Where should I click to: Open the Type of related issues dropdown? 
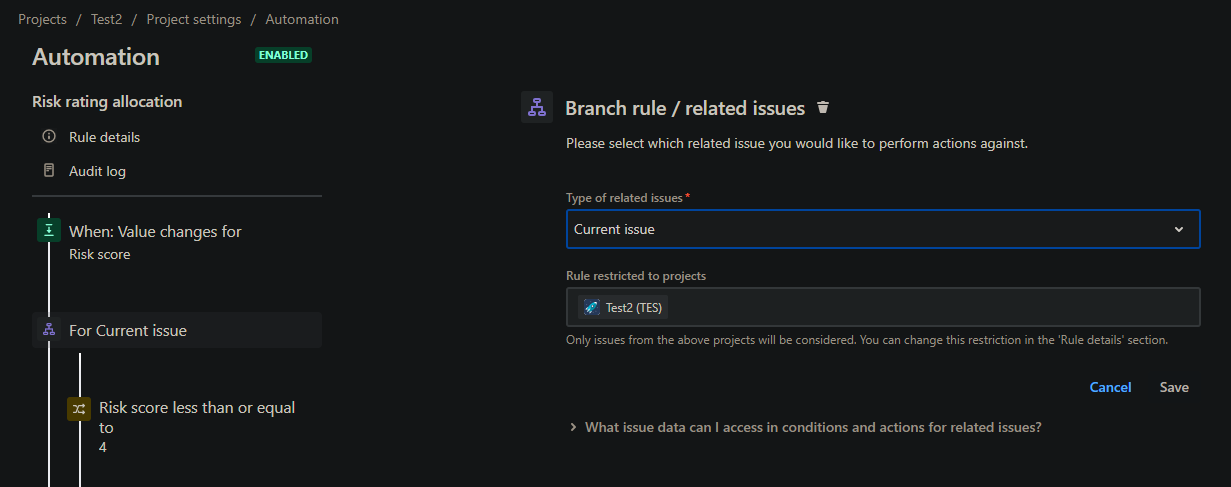click(x=883, y=229)
